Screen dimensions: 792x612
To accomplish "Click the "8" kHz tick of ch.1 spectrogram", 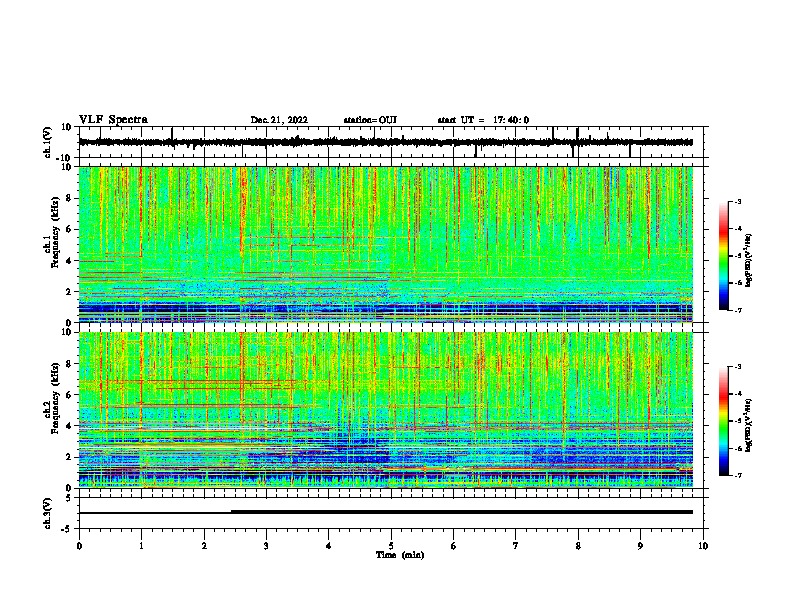I will click(69, 198).
